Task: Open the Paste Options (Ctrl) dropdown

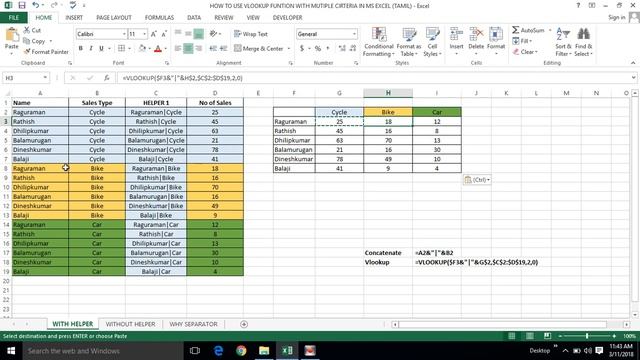Action: [477, 180]
